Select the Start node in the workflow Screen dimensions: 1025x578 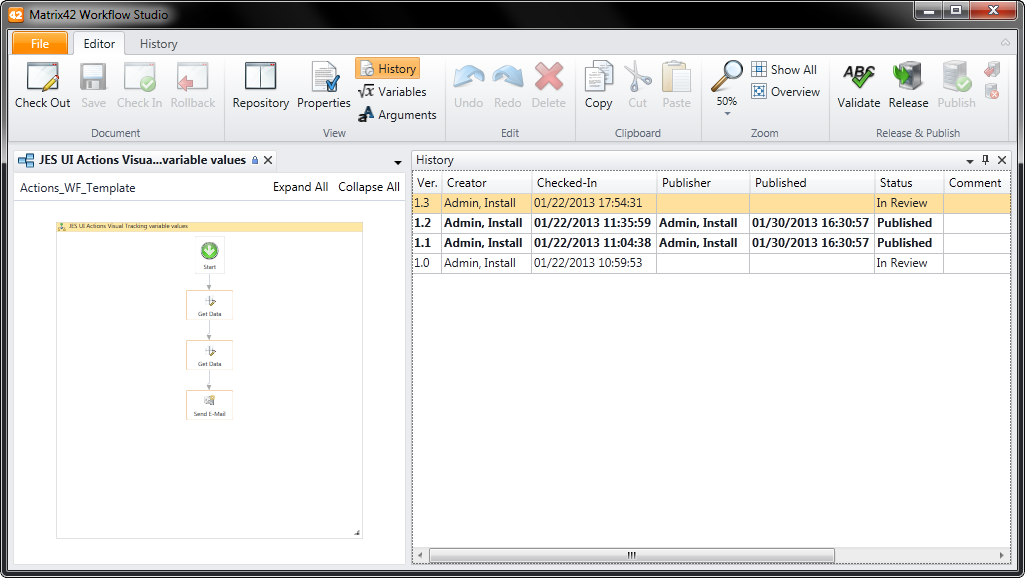(x=209, y=255)
